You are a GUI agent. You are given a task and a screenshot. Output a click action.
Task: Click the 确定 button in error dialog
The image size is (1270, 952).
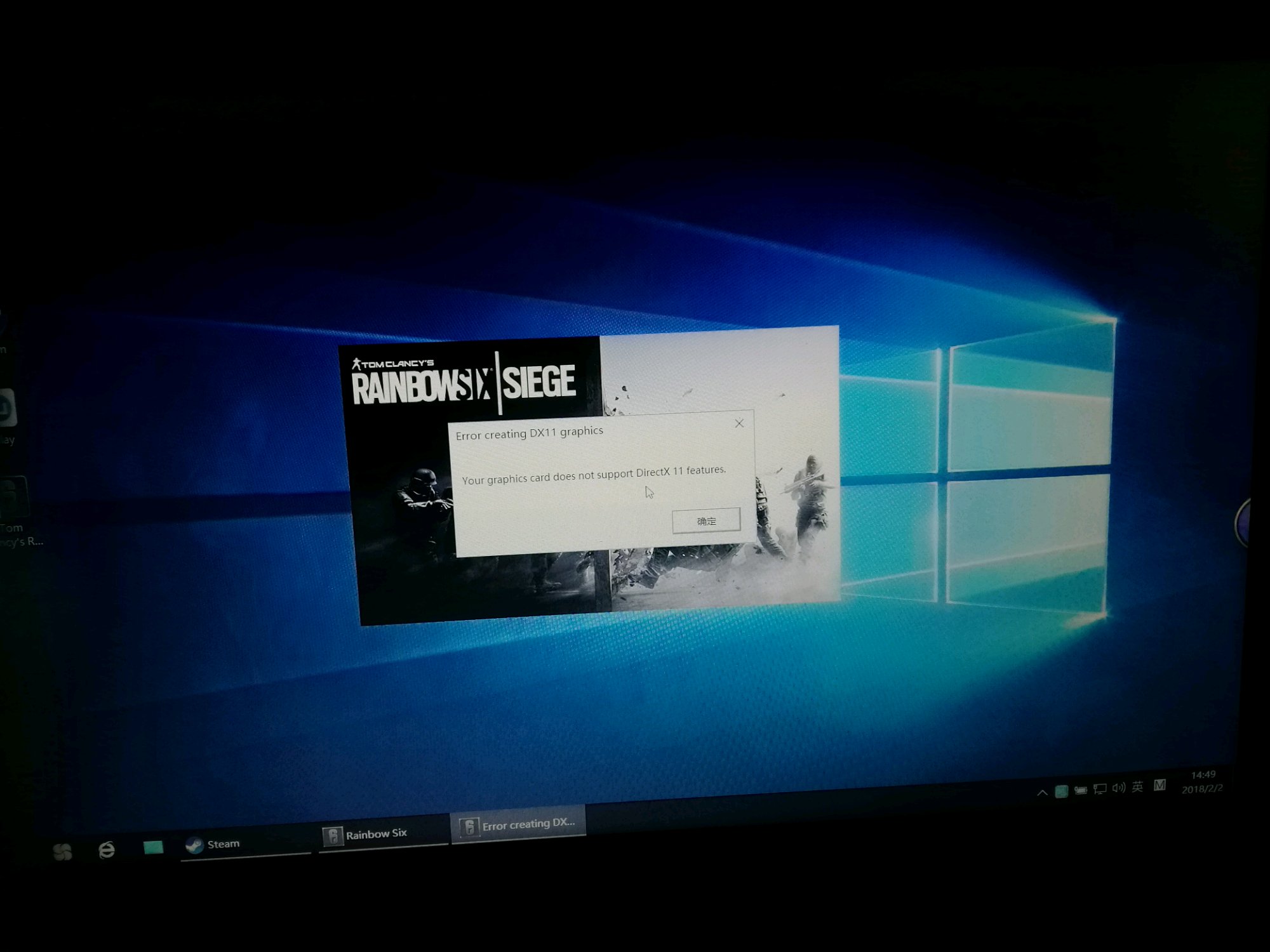(706, 520)
